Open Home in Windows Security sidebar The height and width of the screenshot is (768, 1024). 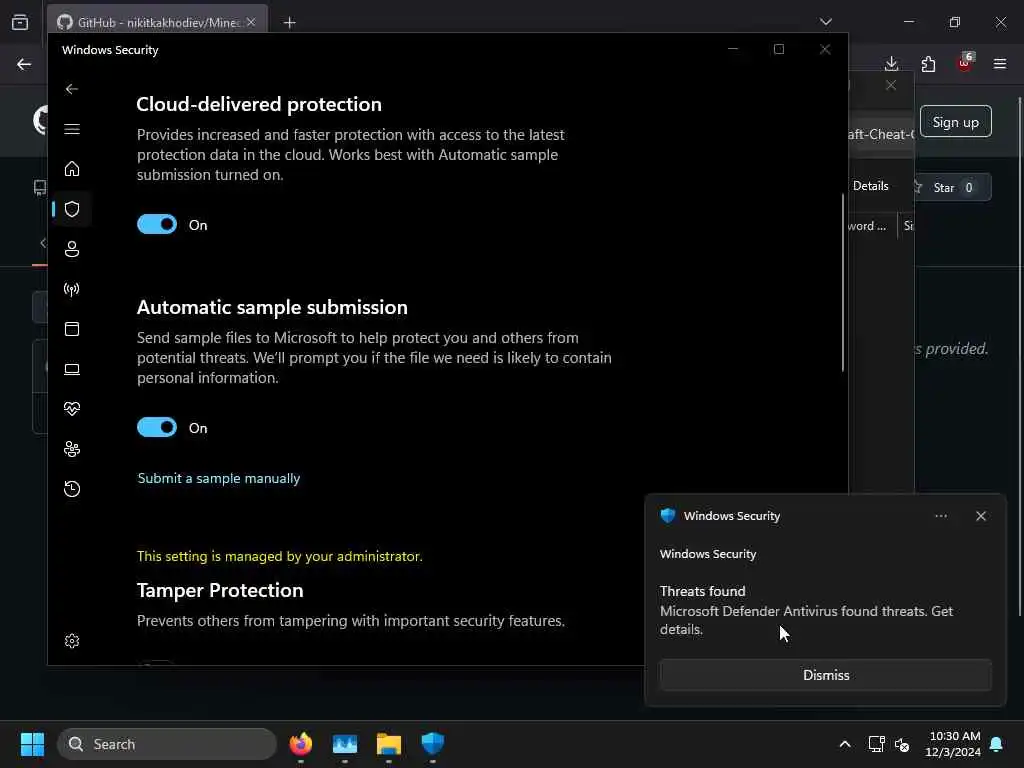tap(72, 169)
